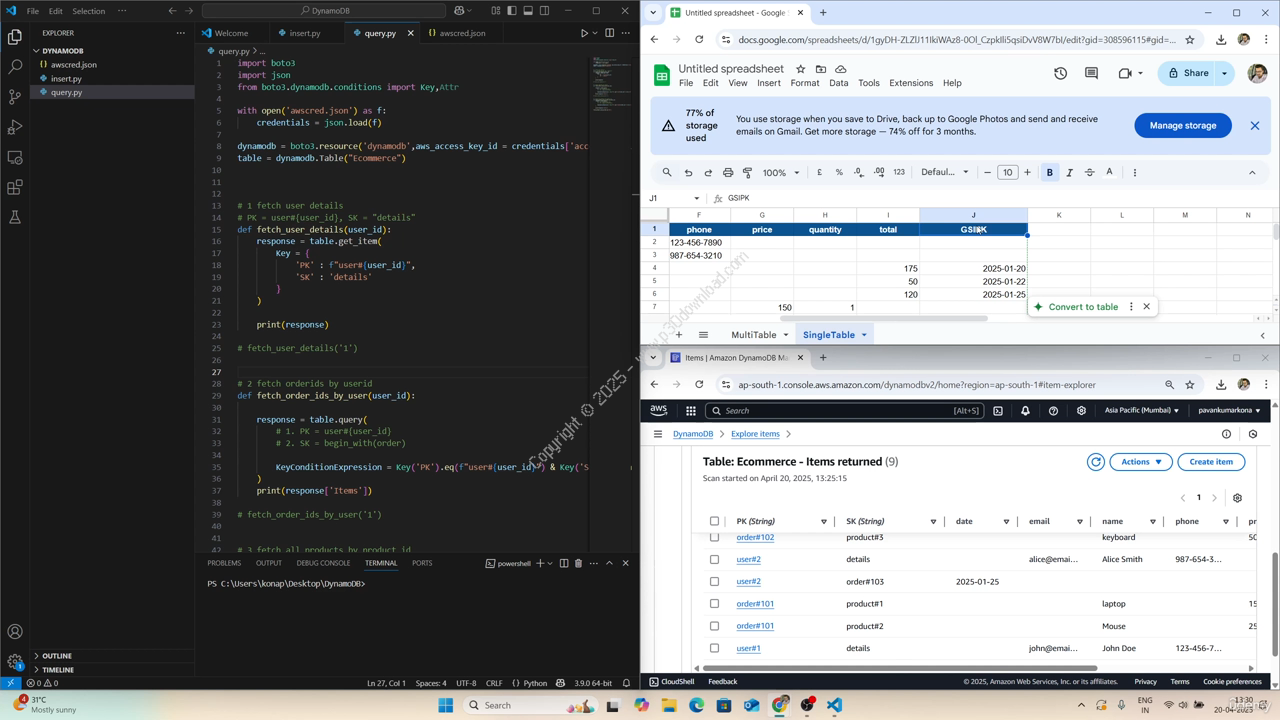Toggle bold formatting in Google Sheets
The image size is (1280, 720).
[x=1049, y=172]
